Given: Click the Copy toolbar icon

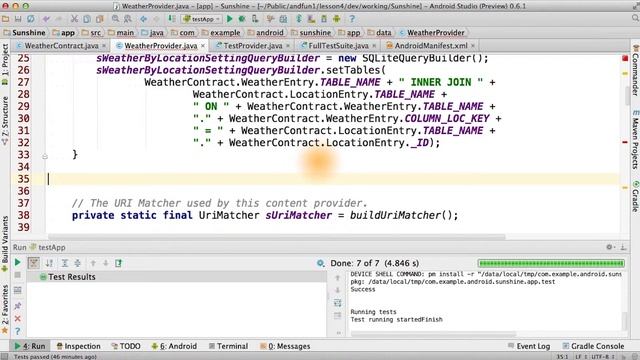Looking at the screenshot, I should [x=87, y=19].
